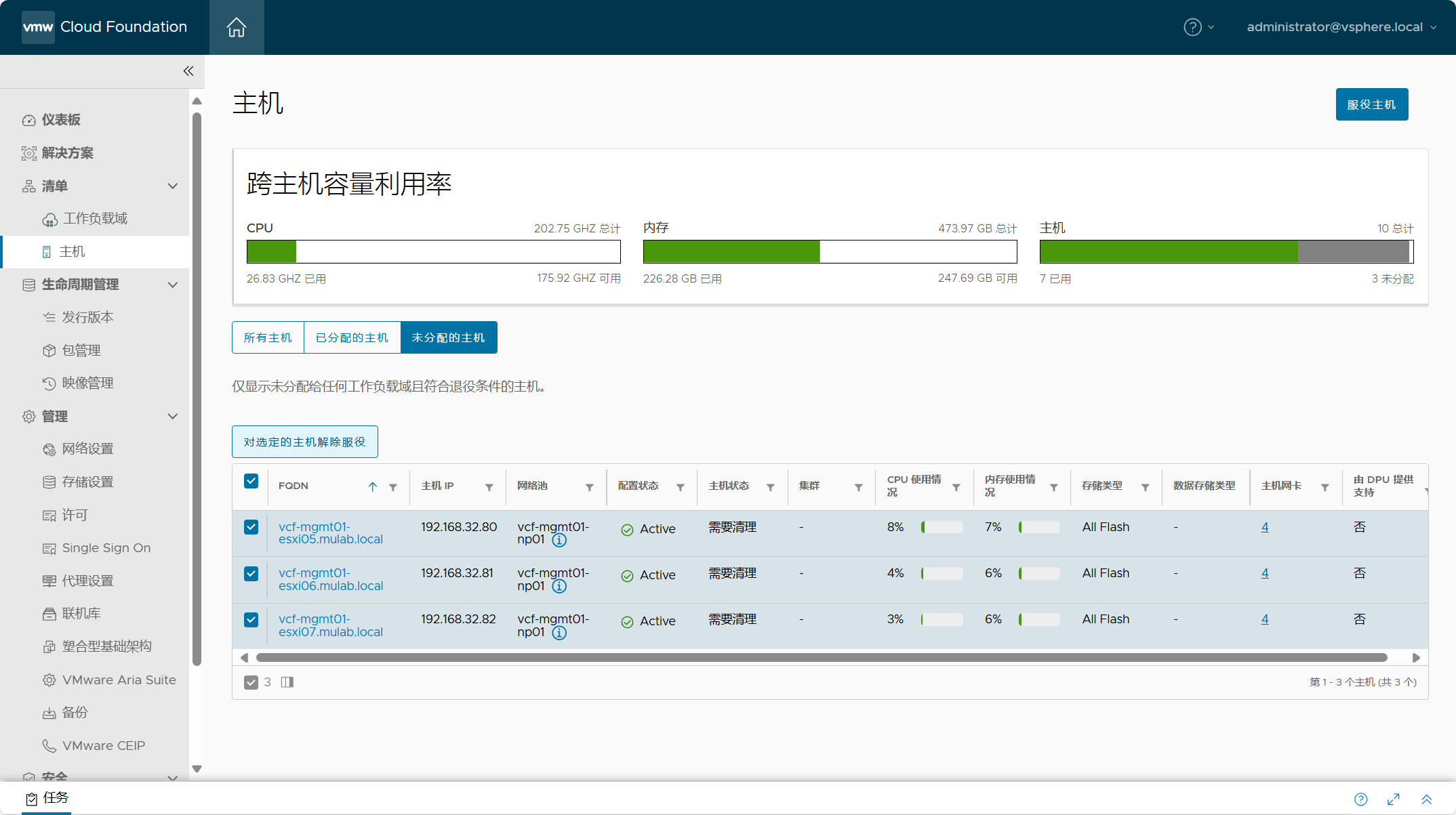1456x815 pixels.
Task: Deselect host vcf-mgmt01-esxi06 checkbox
Action: (x=251, y=574)
